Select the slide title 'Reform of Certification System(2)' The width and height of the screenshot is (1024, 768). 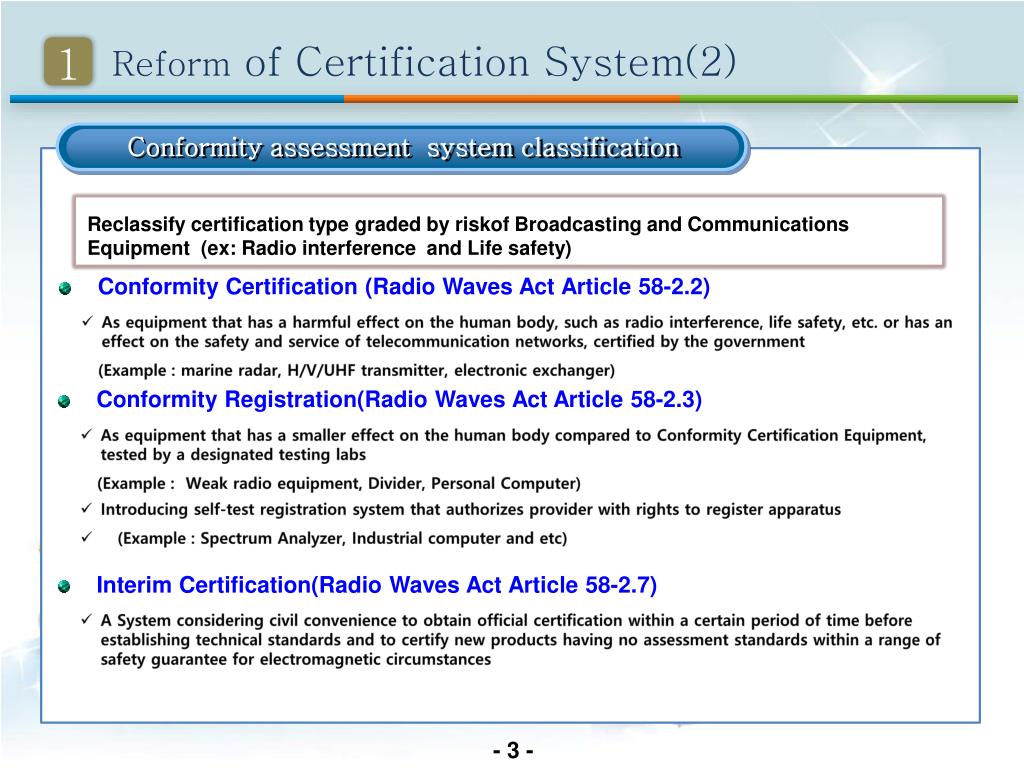coord(424,62)
